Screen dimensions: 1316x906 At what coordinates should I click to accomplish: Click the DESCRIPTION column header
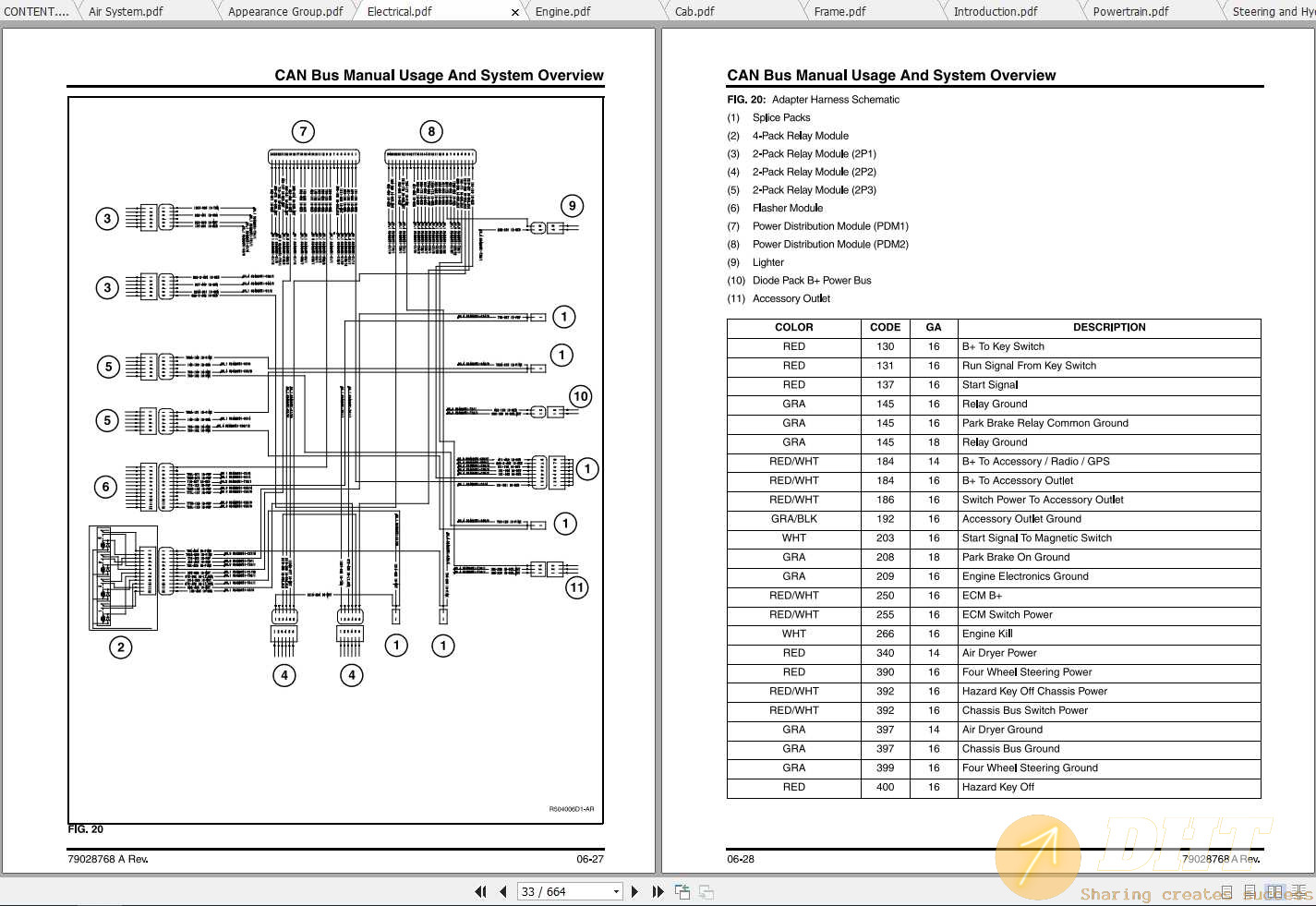point(1109,327)
